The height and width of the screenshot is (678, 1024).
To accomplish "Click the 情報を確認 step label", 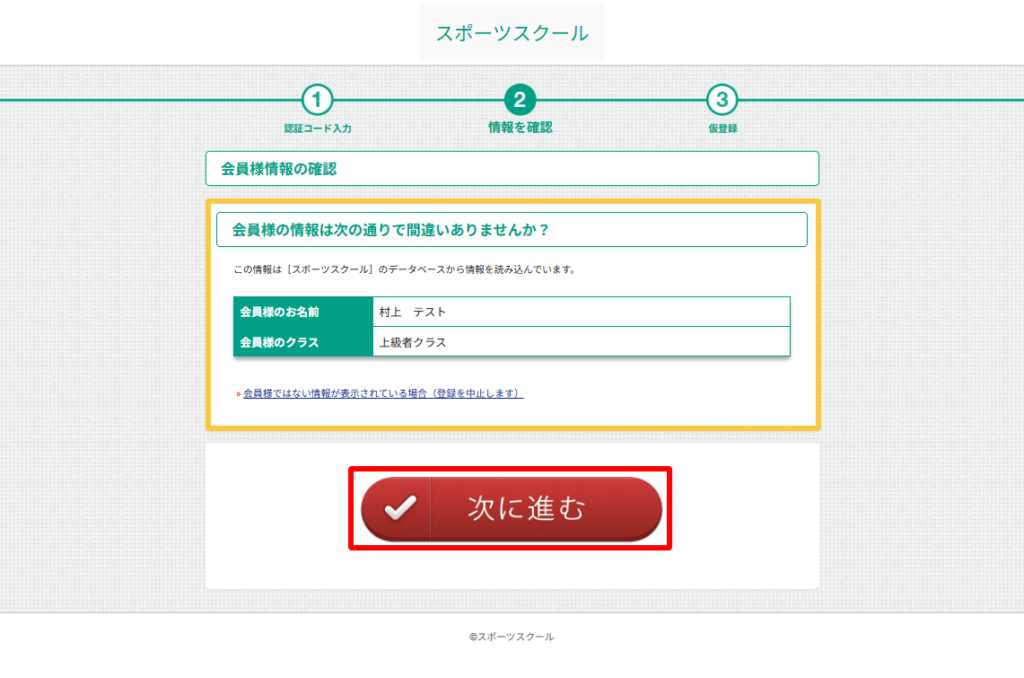I will click(520, 127).
